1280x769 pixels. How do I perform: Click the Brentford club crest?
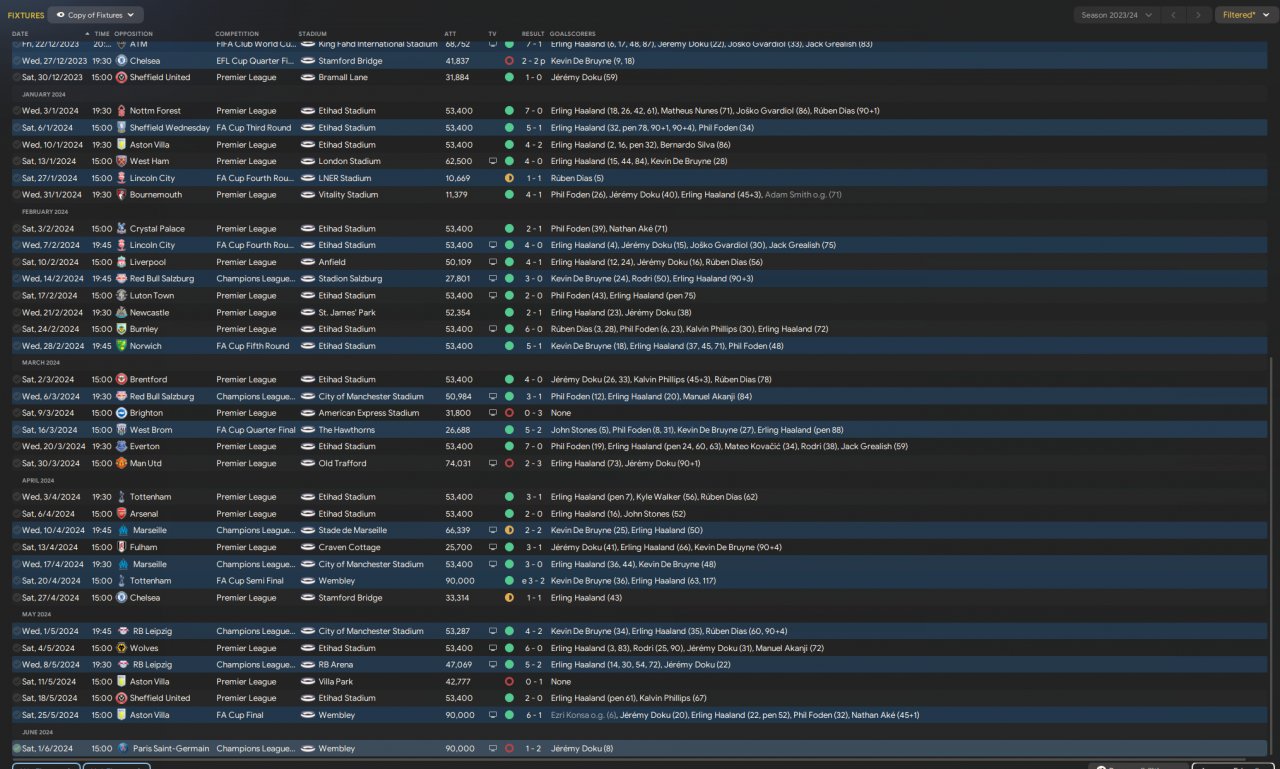pyautogui.click(x=121, y=380)
